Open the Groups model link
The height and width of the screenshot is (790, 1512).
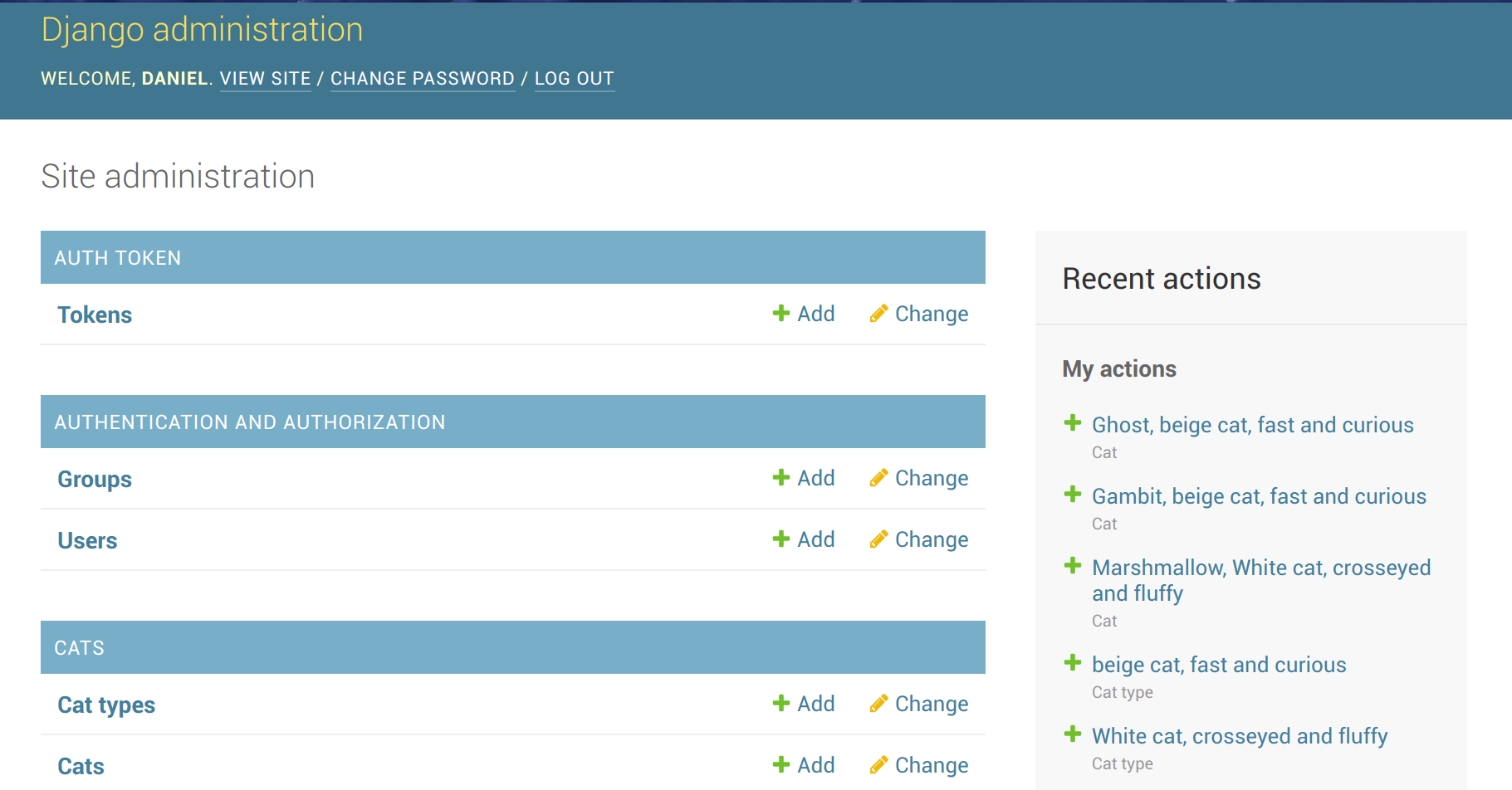coord(95,479)
